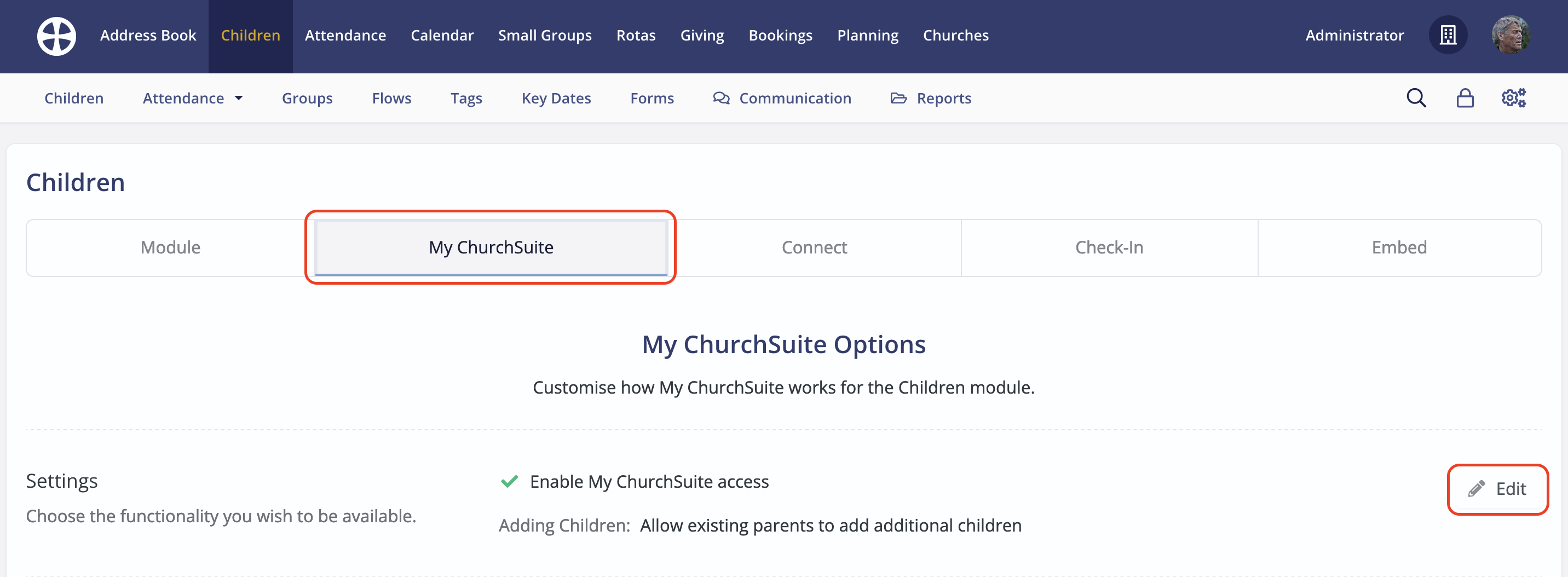Navigate to the Giving module
The height and width of the screenshot is (577, 1568).
(x=702, y=34)
